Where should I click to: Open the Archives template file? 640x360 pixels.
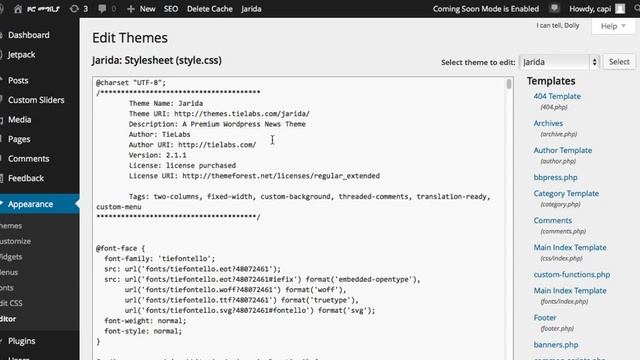pos(548,123)
